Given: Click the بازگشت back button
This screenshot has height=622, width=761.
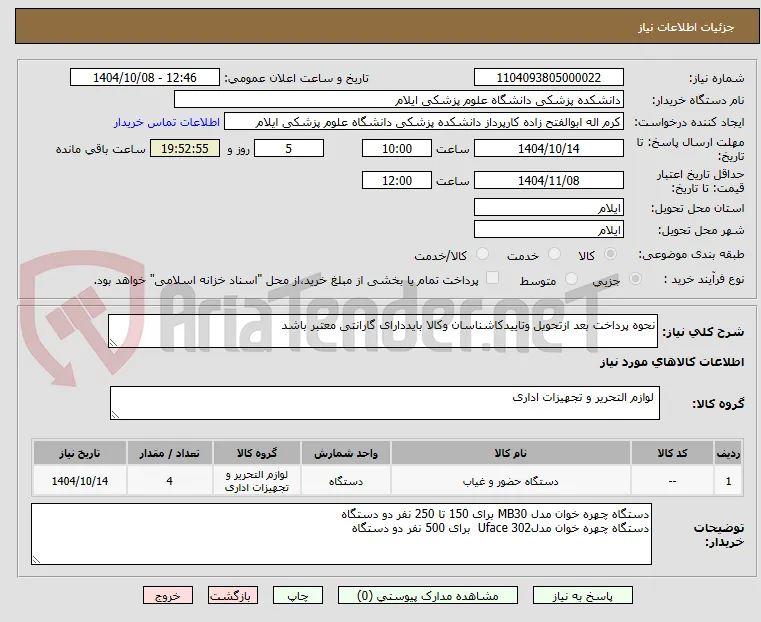Looking at the screenshot, I should [233, 596].
